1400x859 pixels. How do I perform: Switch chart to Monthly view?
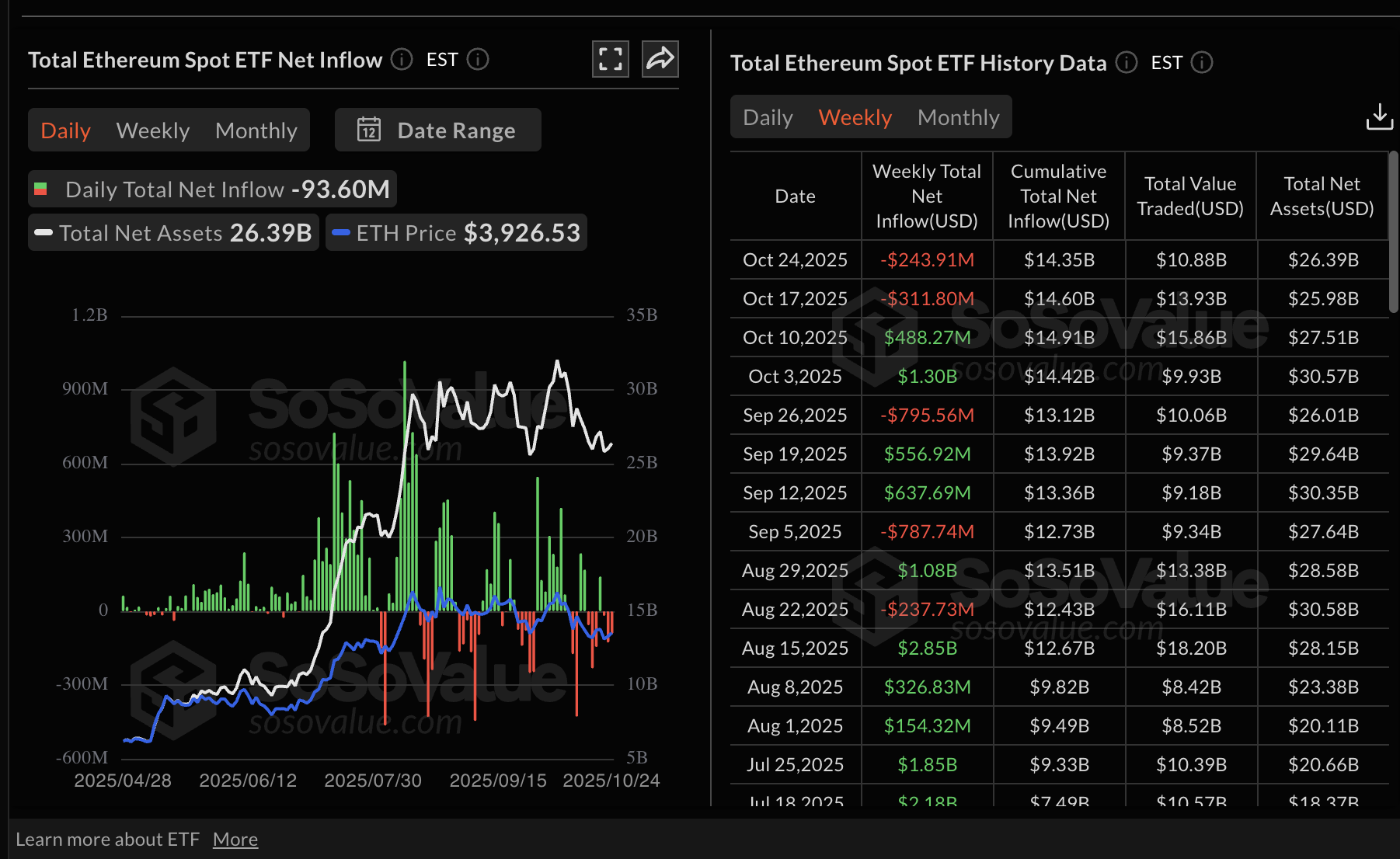coord(256,130)
